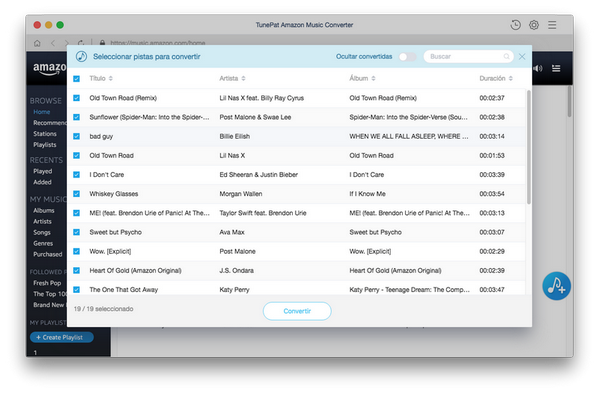Uncheck Old Town Road by Lil Nas X

[76, 155]
